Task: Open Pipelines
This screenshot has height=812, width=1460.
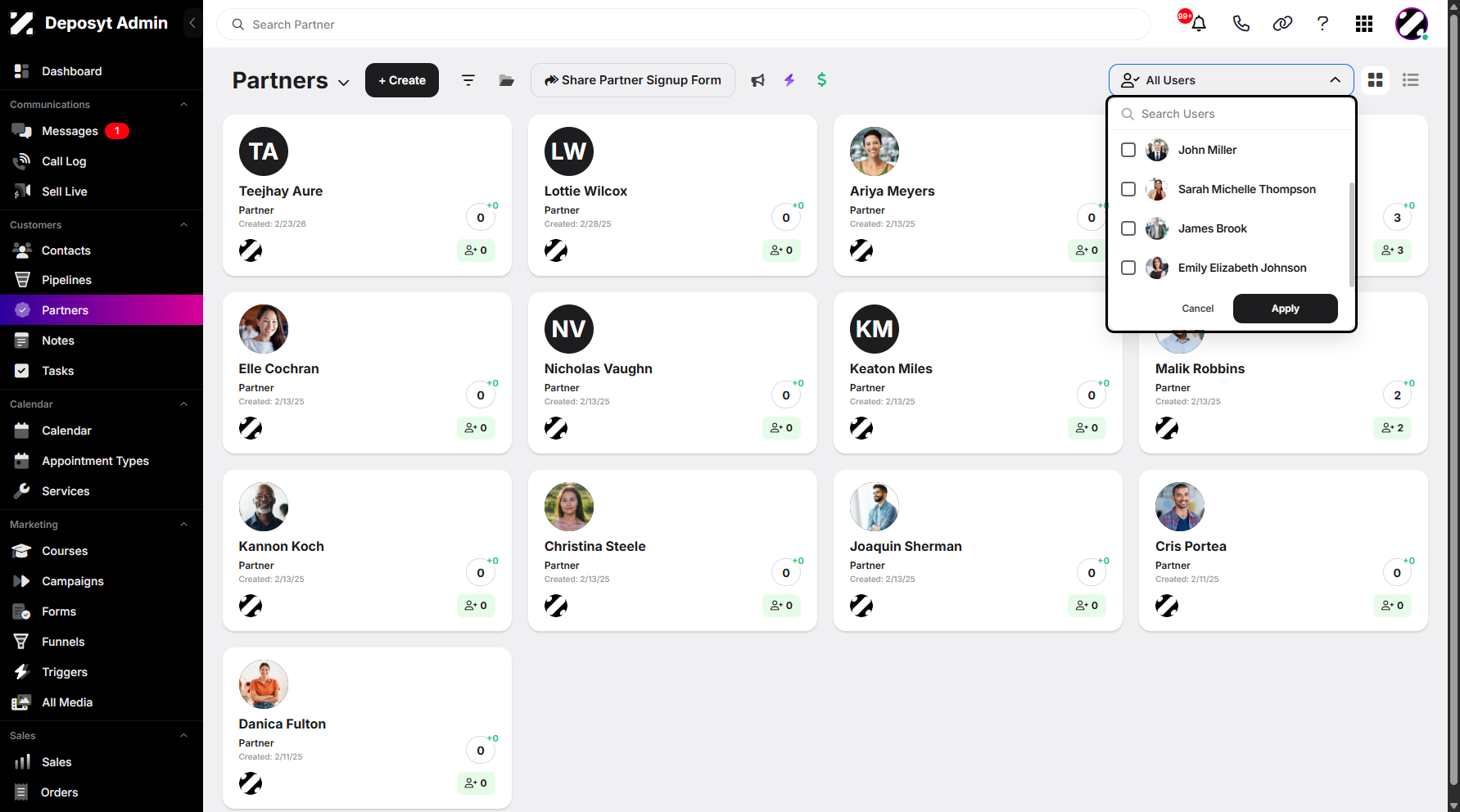Action: [102, 280]
